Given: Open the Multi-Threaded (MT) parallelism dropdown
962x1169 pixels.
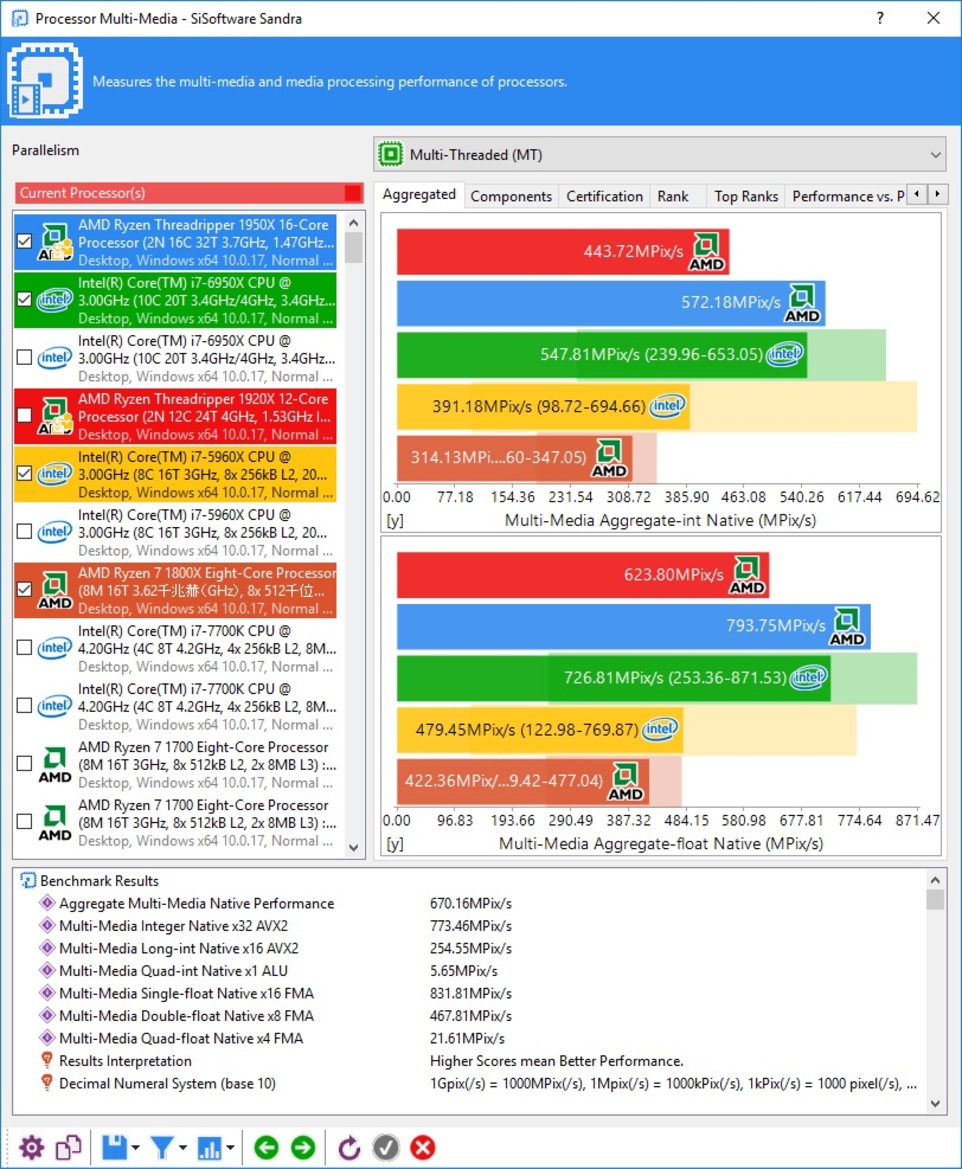Looking at the screenshot, I should (660, 154).
